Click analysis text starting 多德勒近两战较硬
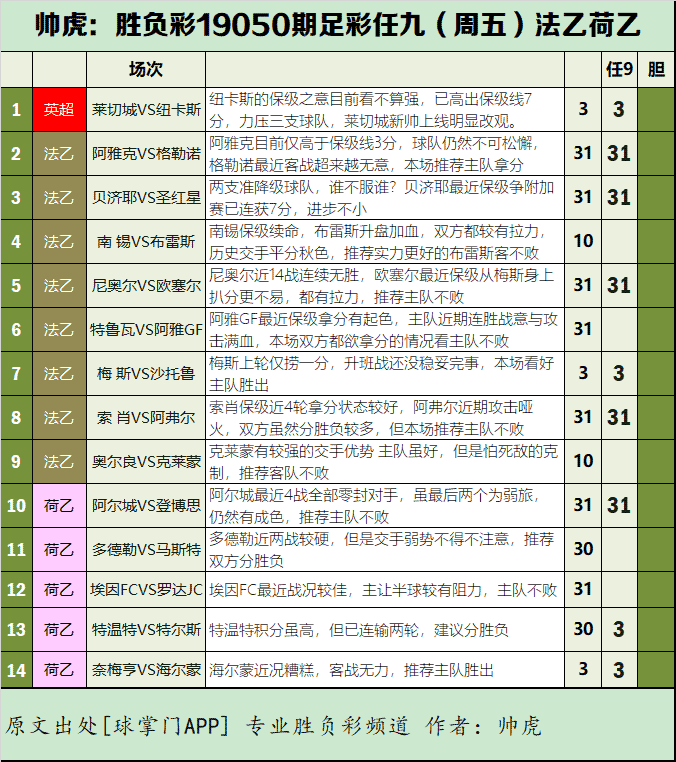676x762 pixels. (381, 550)
